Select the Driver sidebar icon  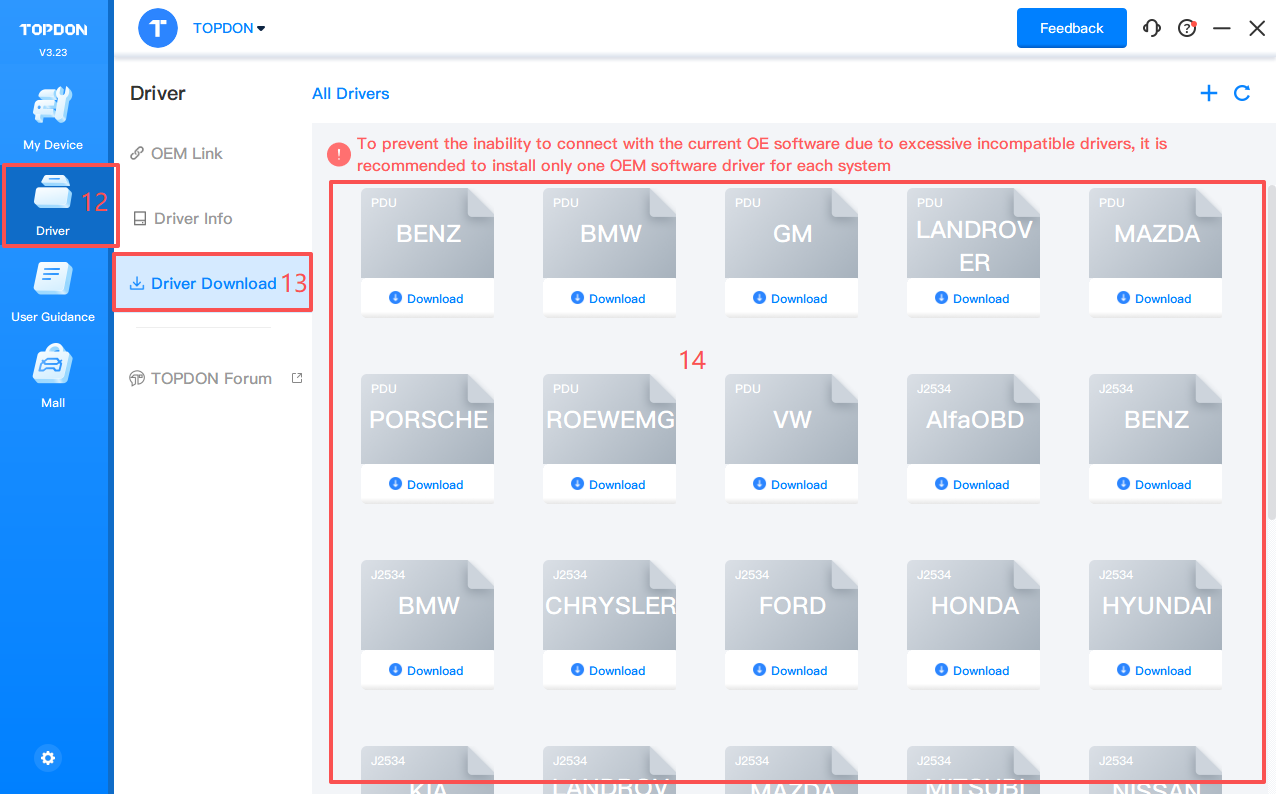click(x=53, y=204)
